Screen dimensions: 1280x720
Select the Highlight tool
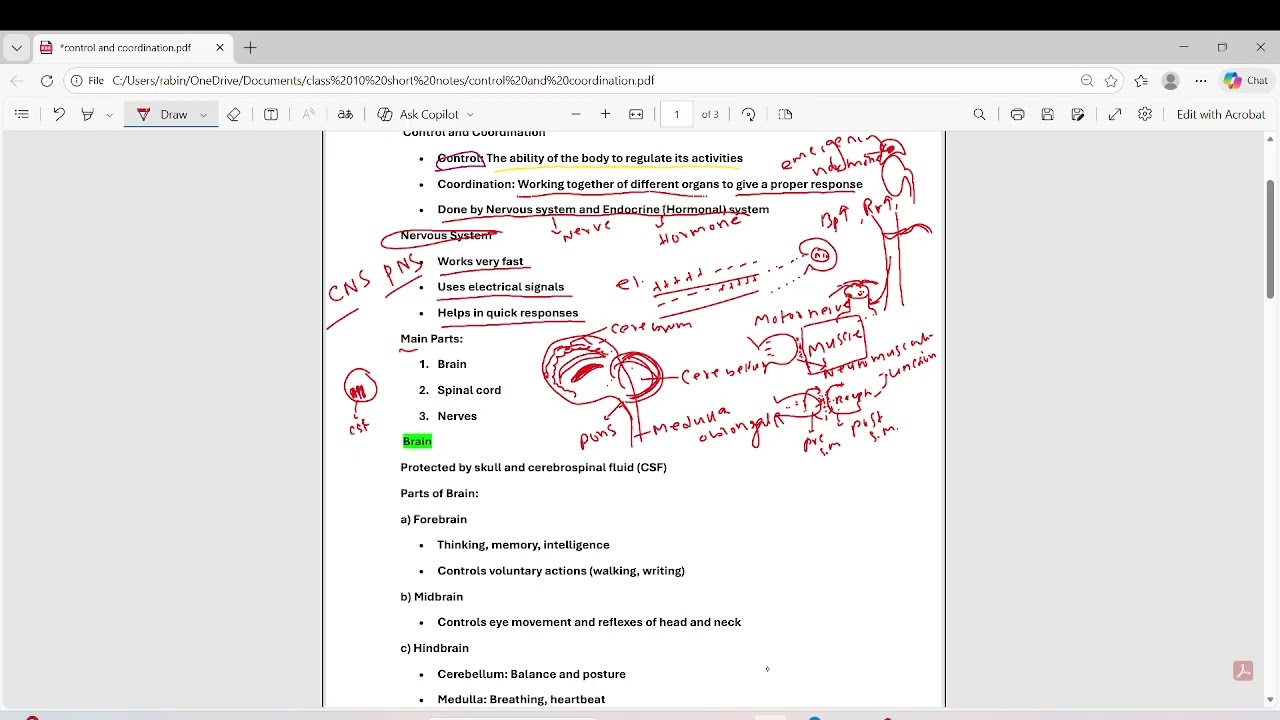pyautogui.click(x=88, y=115)
